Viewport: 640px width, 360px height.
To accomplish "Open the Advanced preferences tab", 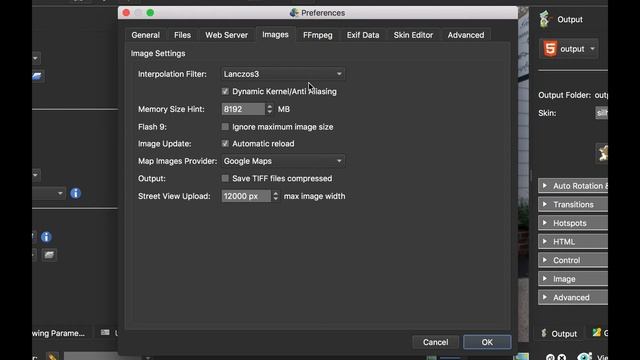I will click(466, 35).
